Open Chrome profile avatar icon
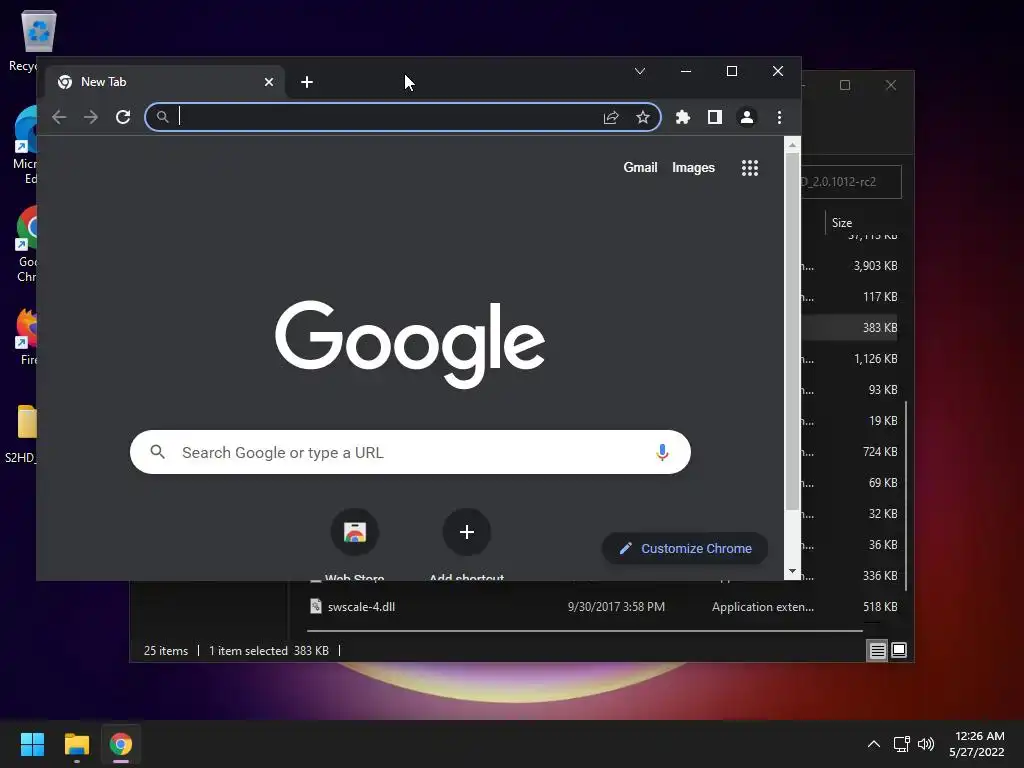The width and height of the screenshot is (1024, 768). (x=746, y=117)
